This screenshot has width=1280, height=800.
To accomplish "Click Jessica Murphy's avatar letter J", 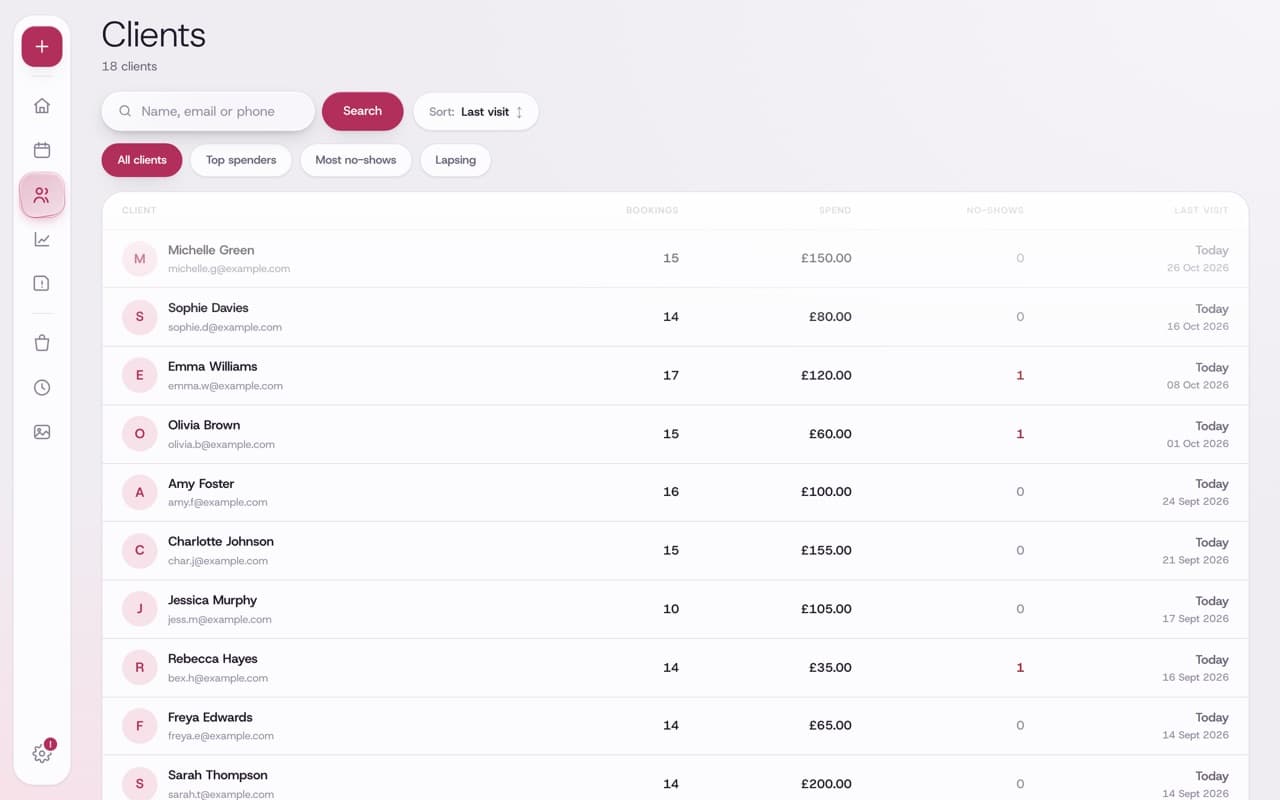I will coord(139,609).
